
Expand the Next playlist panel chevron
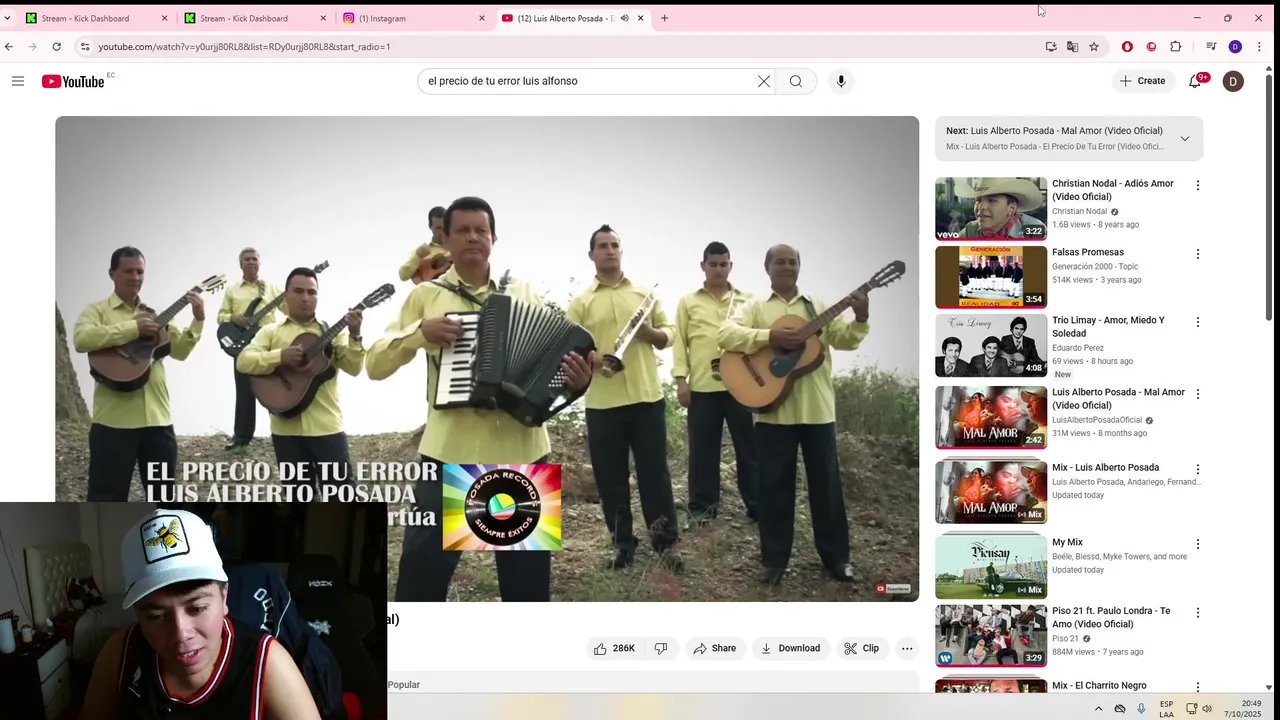1185,138
